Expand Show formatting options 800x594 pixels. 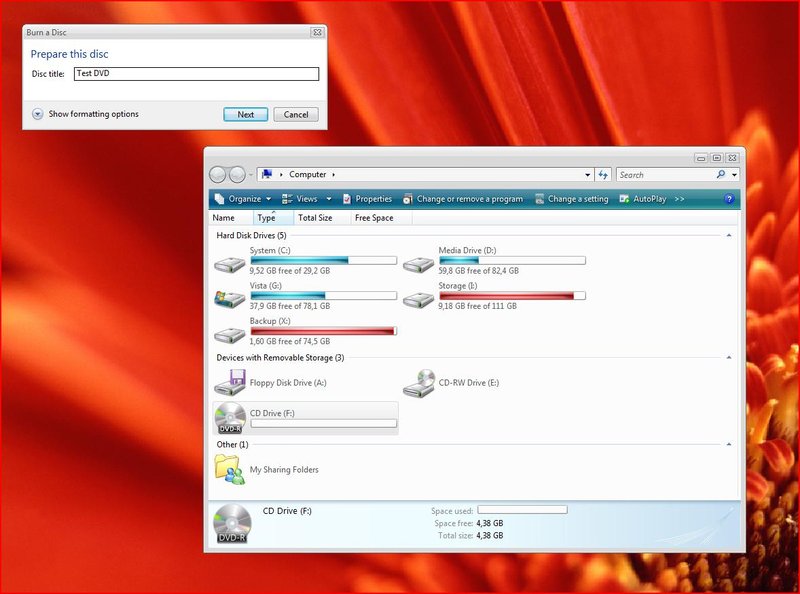pos(38,114)
